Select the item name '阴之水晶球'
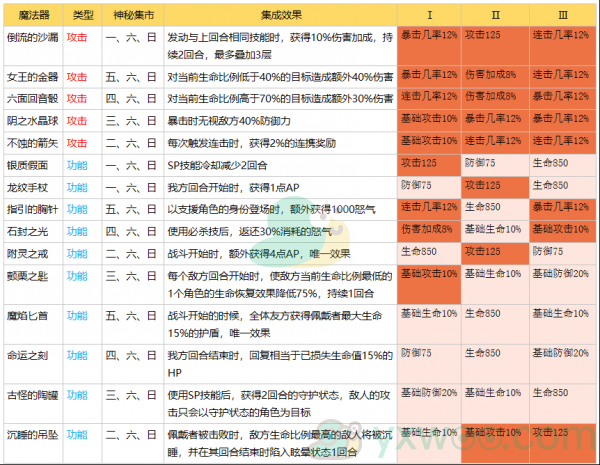Image resolution: width=600 pixels, height=465 pixels. tap(33, 121)
